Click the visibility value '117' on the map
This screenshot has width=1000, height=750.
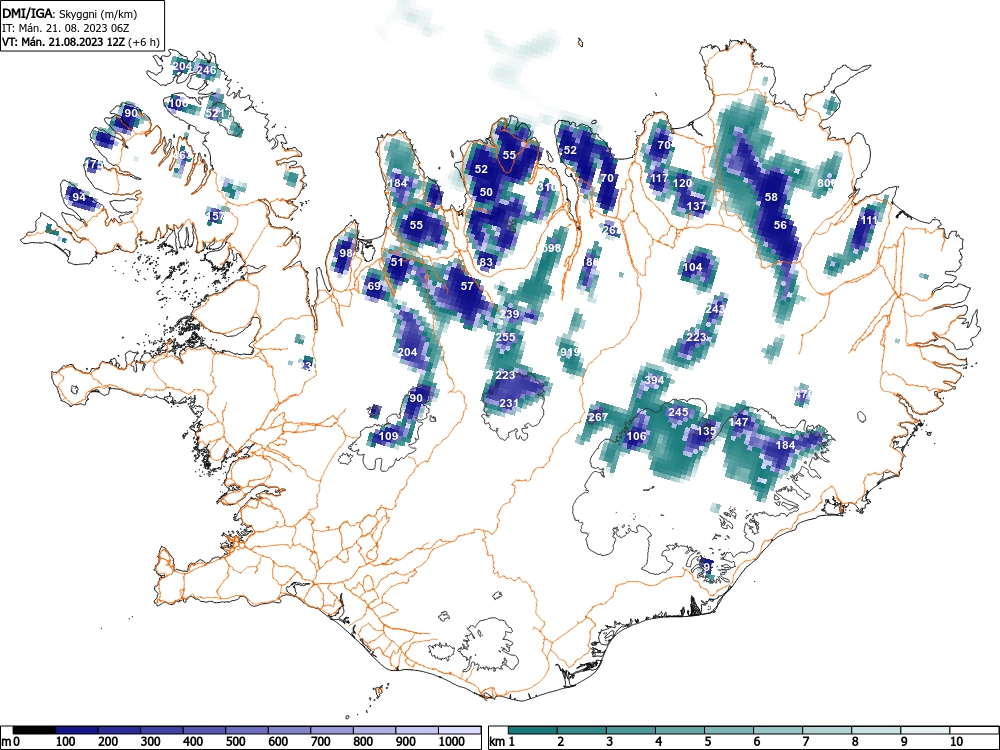coord(659,178)
